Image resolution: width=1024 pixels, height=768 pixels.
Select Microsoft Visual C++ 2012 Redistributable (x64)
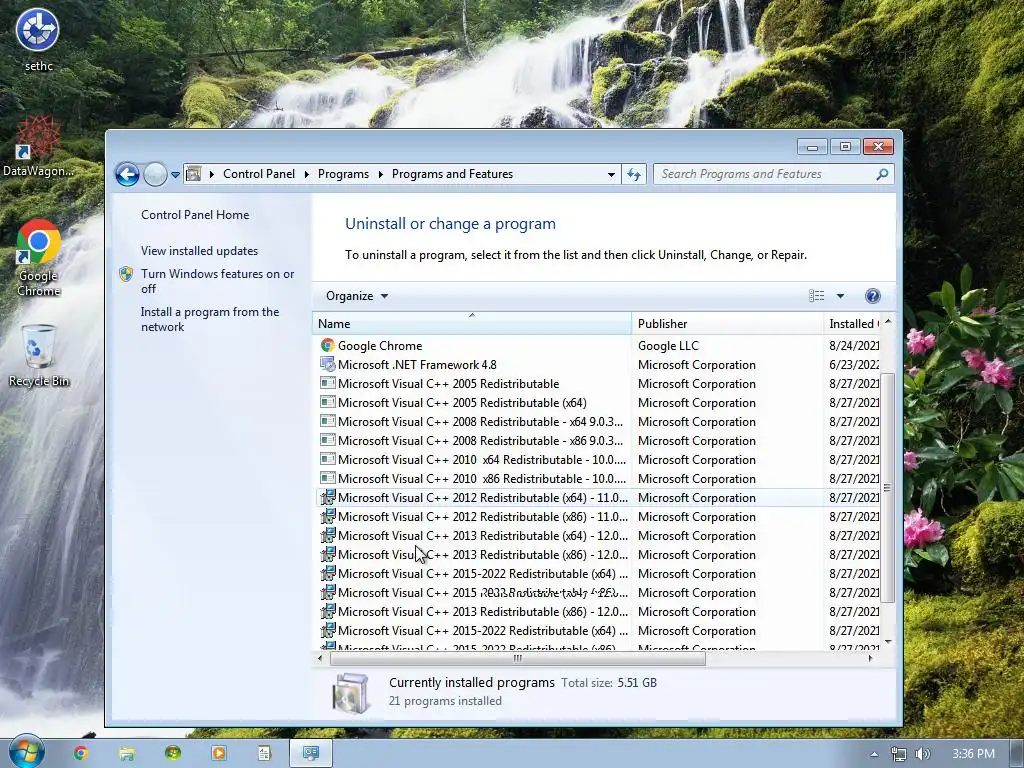(x=483, y=498)
